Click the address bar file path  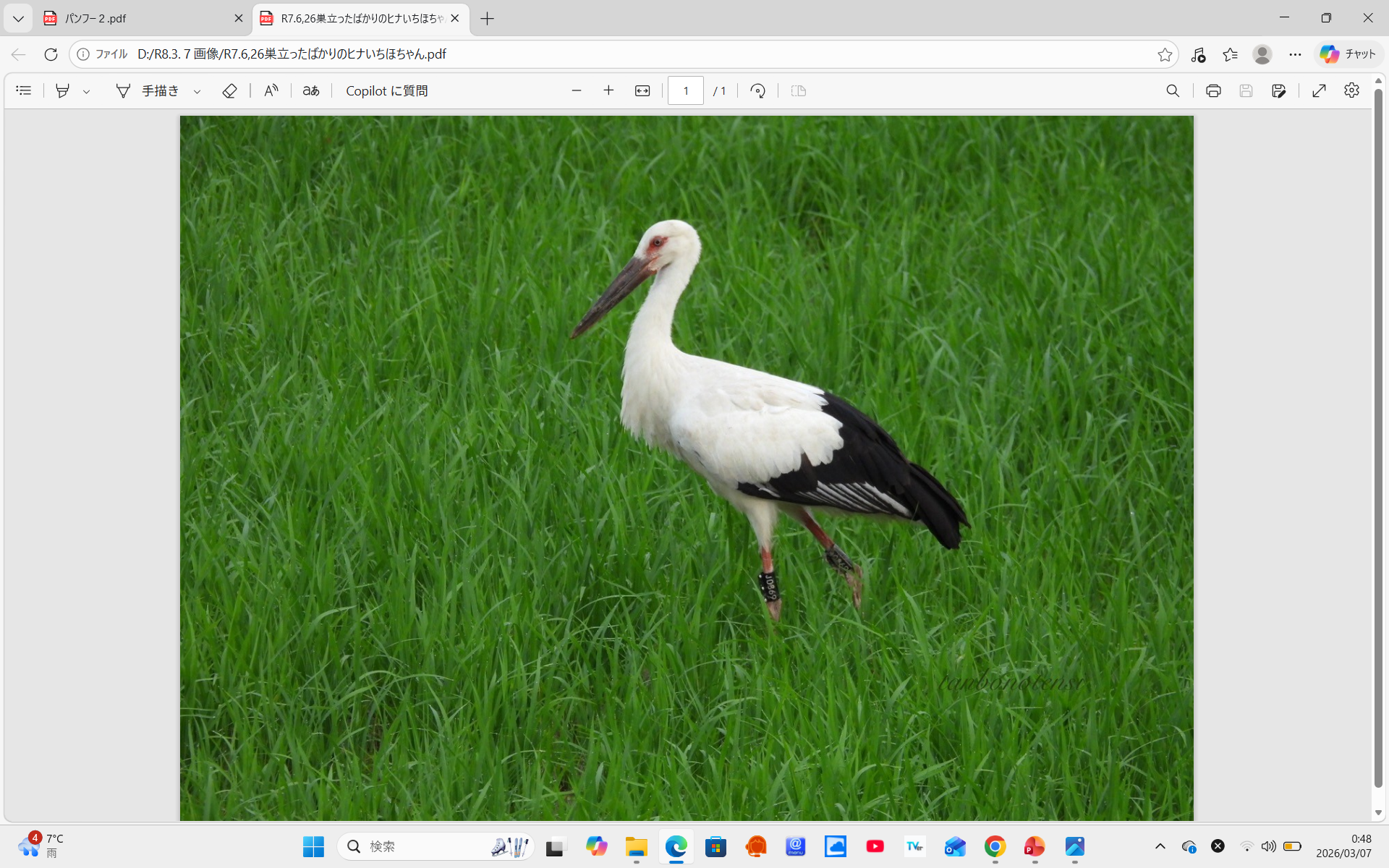point(292,54)
